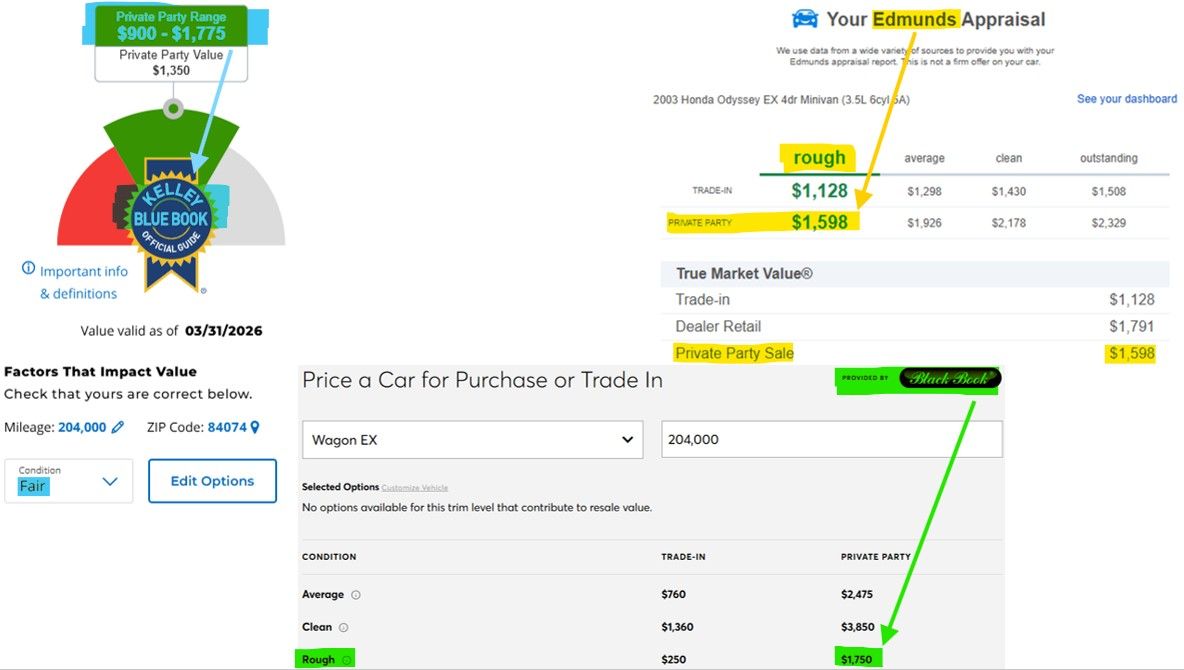Click the info icon next to Average condition
1184x670 pixels.
point(356,595)
